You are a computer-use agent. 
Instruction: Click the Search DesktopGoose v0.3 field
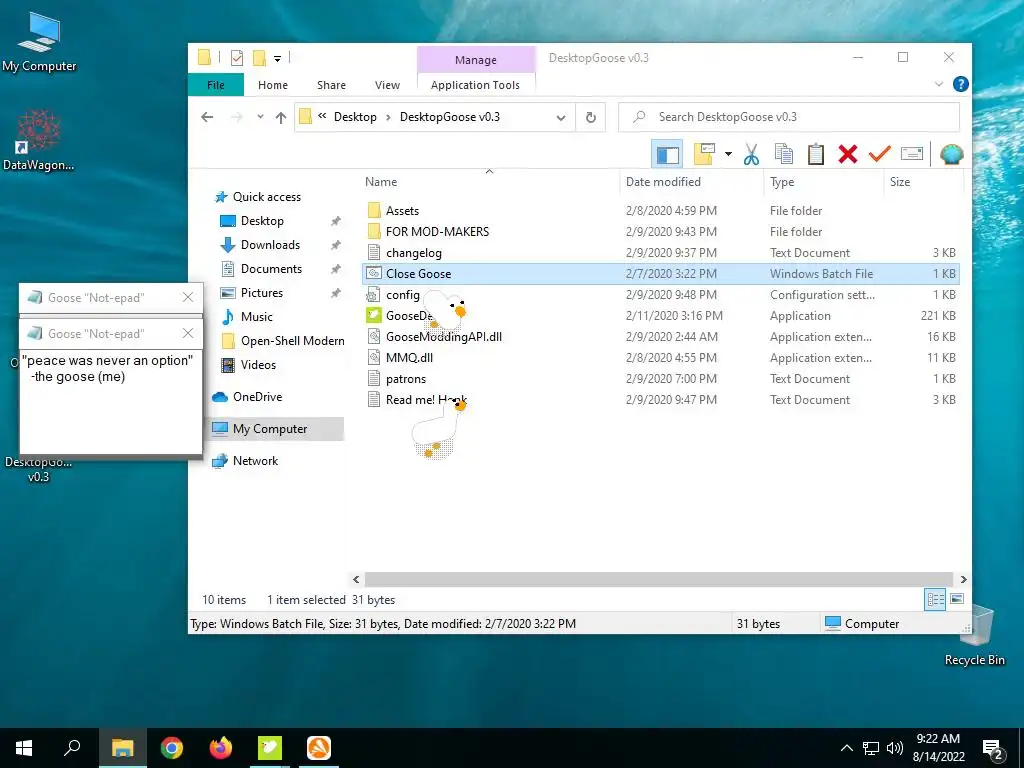click(789, 117)
